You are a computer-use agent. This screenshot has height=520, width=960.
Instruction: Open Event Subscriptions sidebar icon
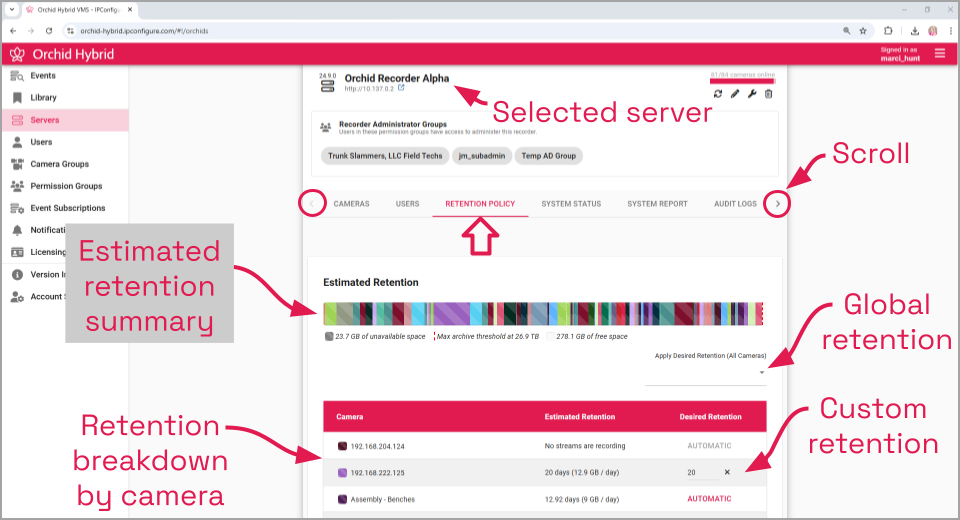pos(17,208)
